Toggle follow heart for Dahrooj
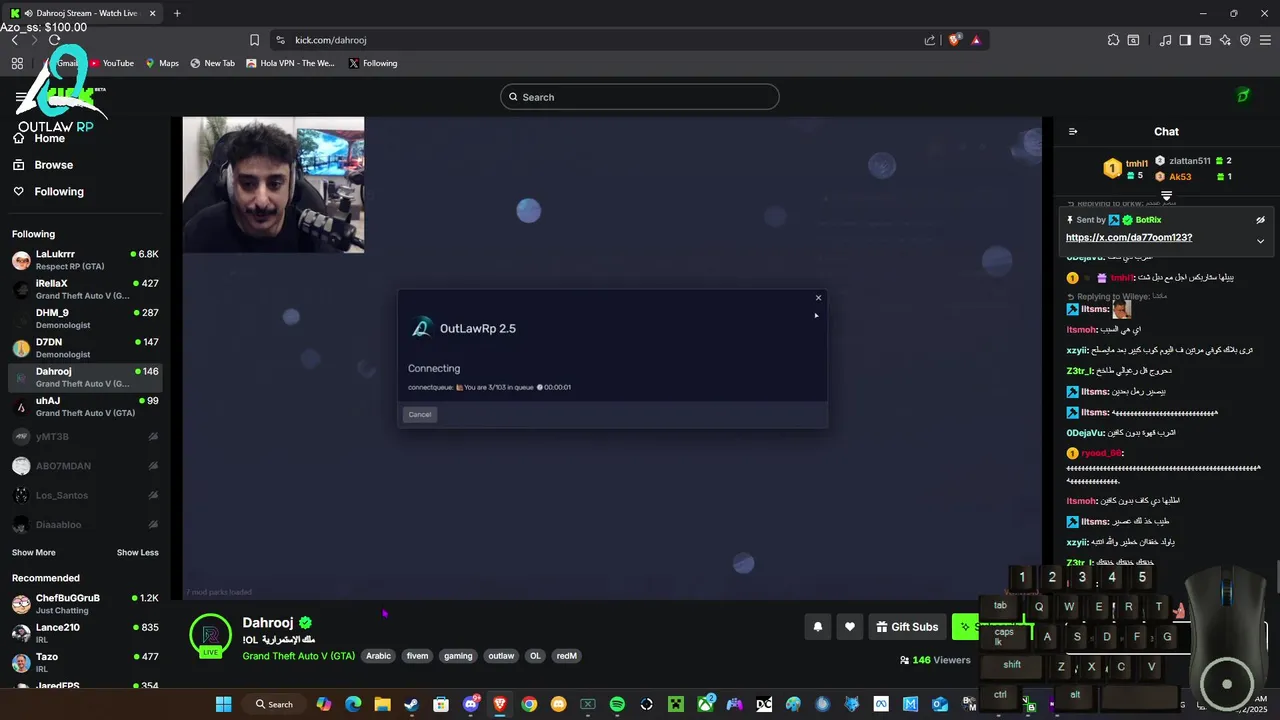The width and height of the screenshot is (1280, 720). pyautogui.click(x=850, y=627)
